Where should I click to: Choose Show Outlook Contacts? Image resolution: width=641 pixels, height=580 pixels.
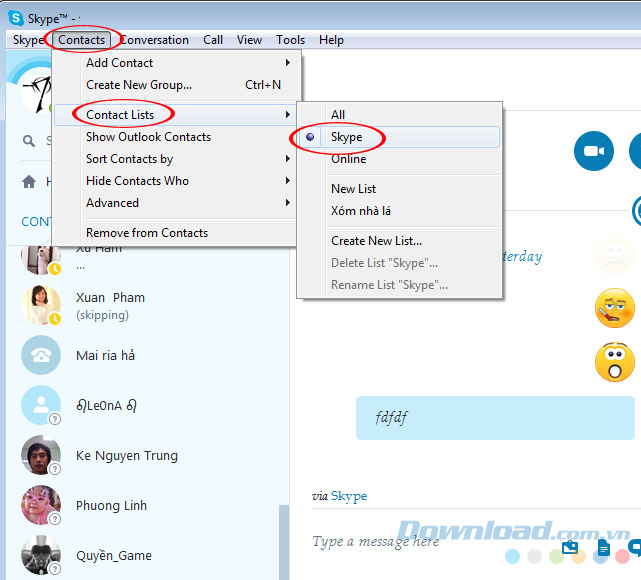tap(176, 137)
